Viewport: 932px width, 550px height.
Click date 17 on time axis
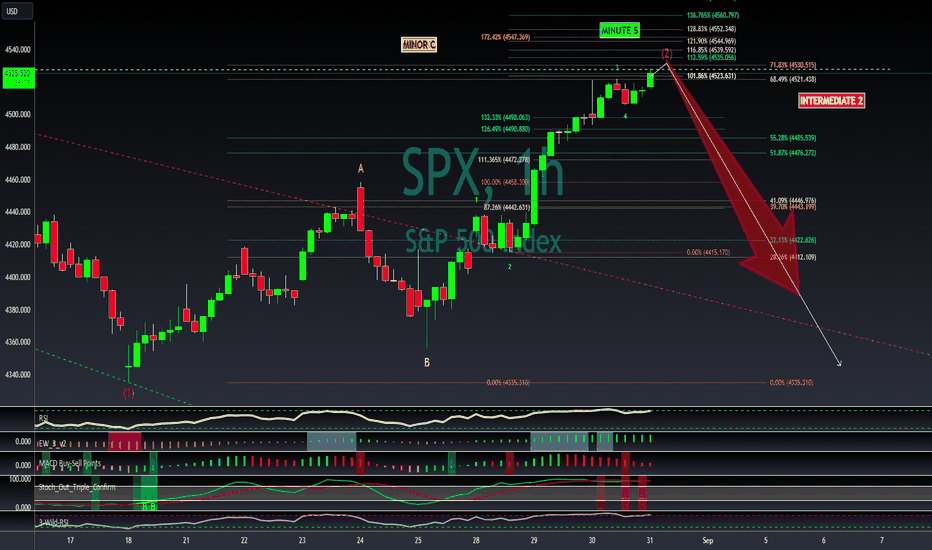(x=70, y=540)
